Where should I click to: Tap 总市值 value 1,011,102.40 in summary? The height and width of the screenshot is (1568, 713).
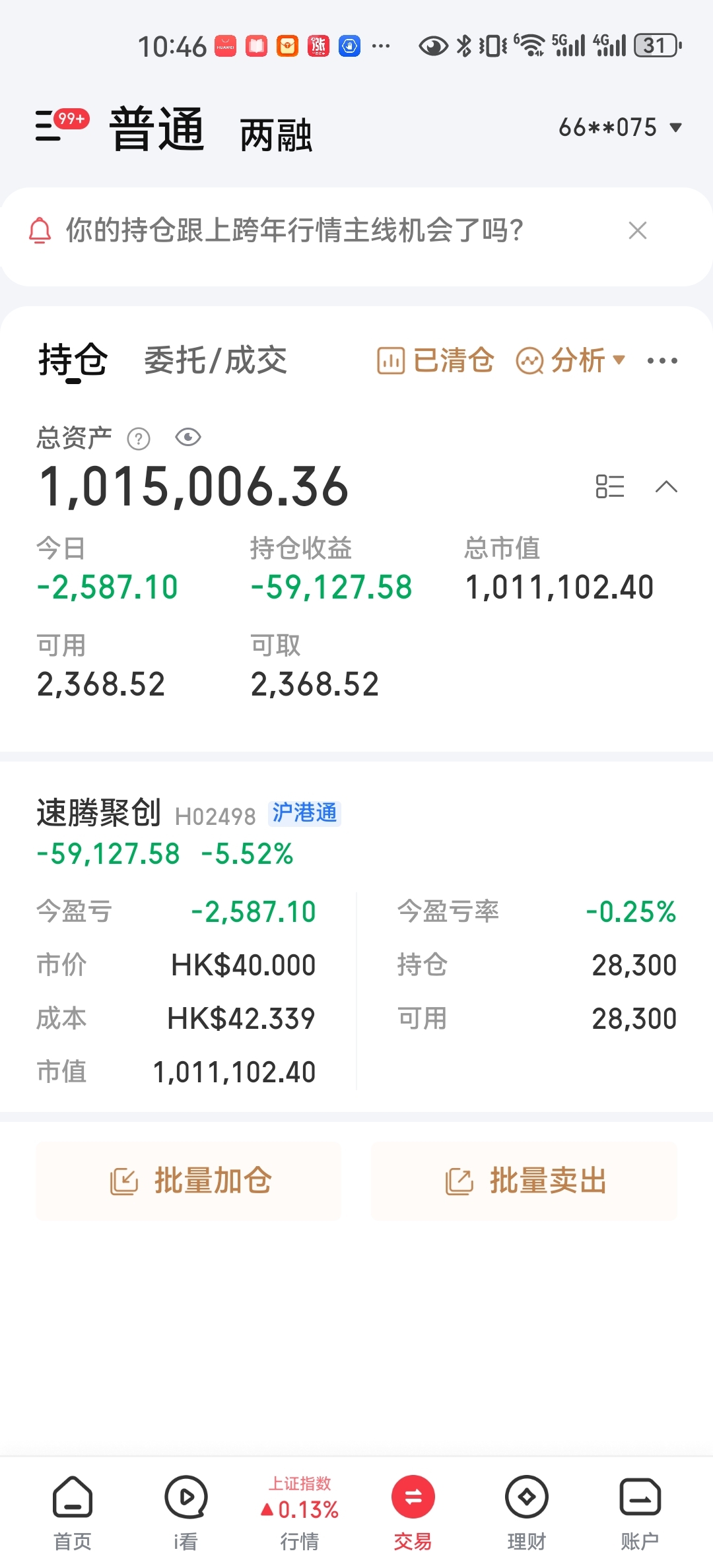(559, 587)
